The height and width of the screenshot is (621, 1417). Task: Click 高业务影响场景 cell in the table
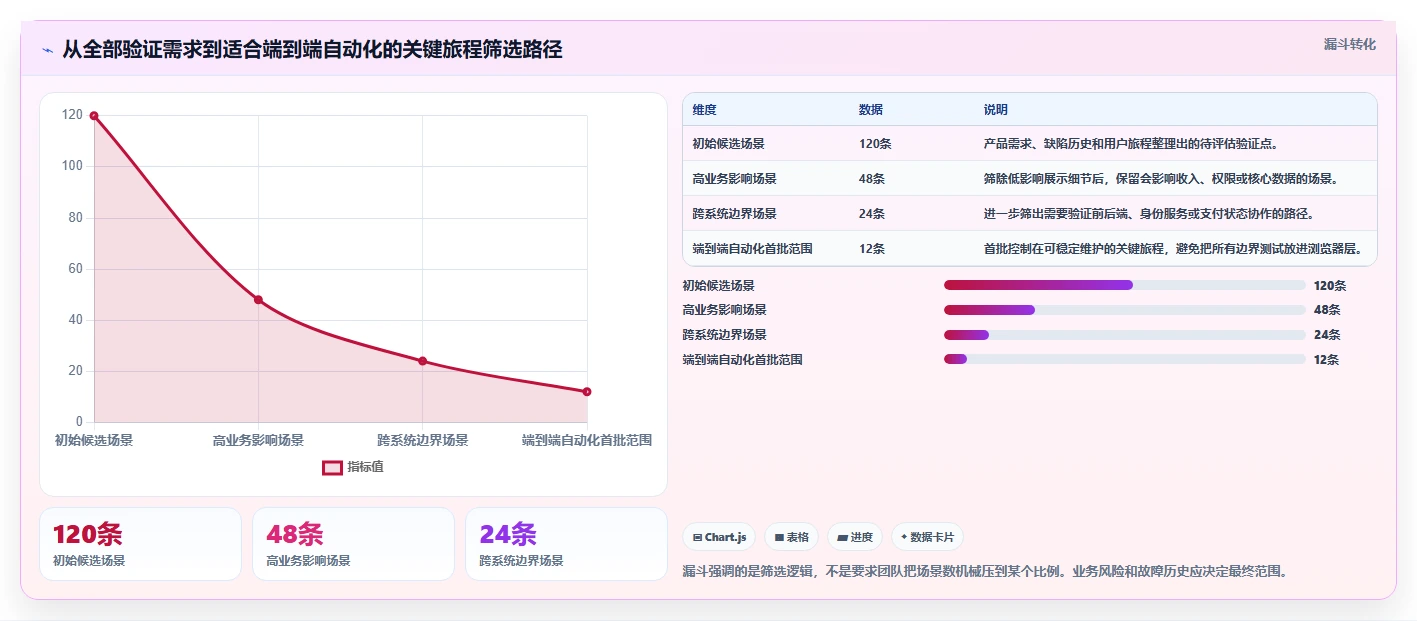[x=734, y=179]
